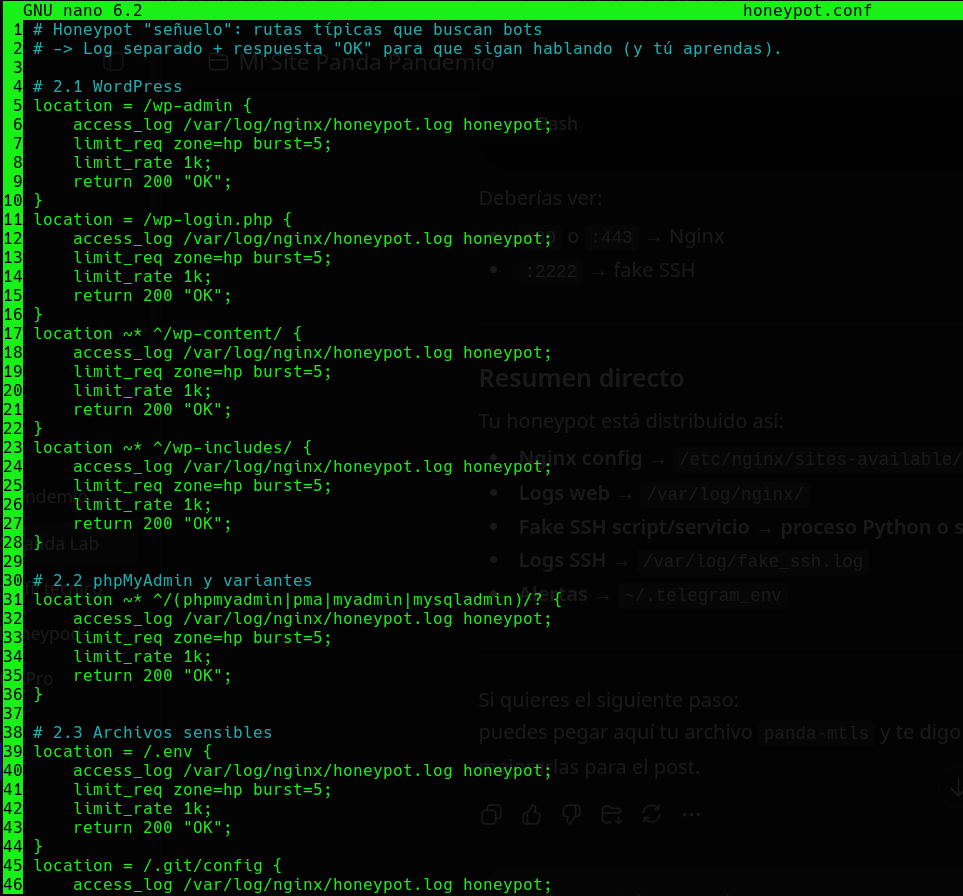Place cursor on '# Honeypot "señuelo"' comment line
The image size is (963, 896).
[287, 29]
